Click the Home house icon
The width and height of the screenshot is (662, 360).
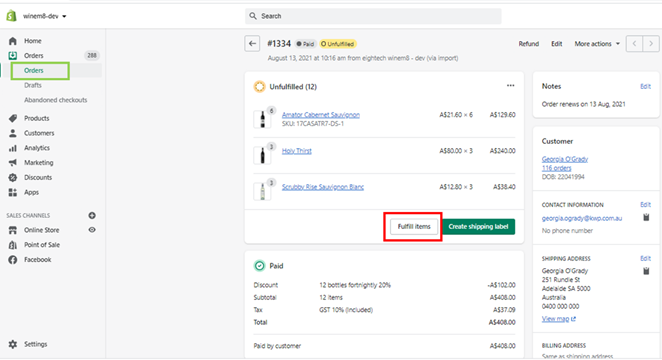click(13, 41)
